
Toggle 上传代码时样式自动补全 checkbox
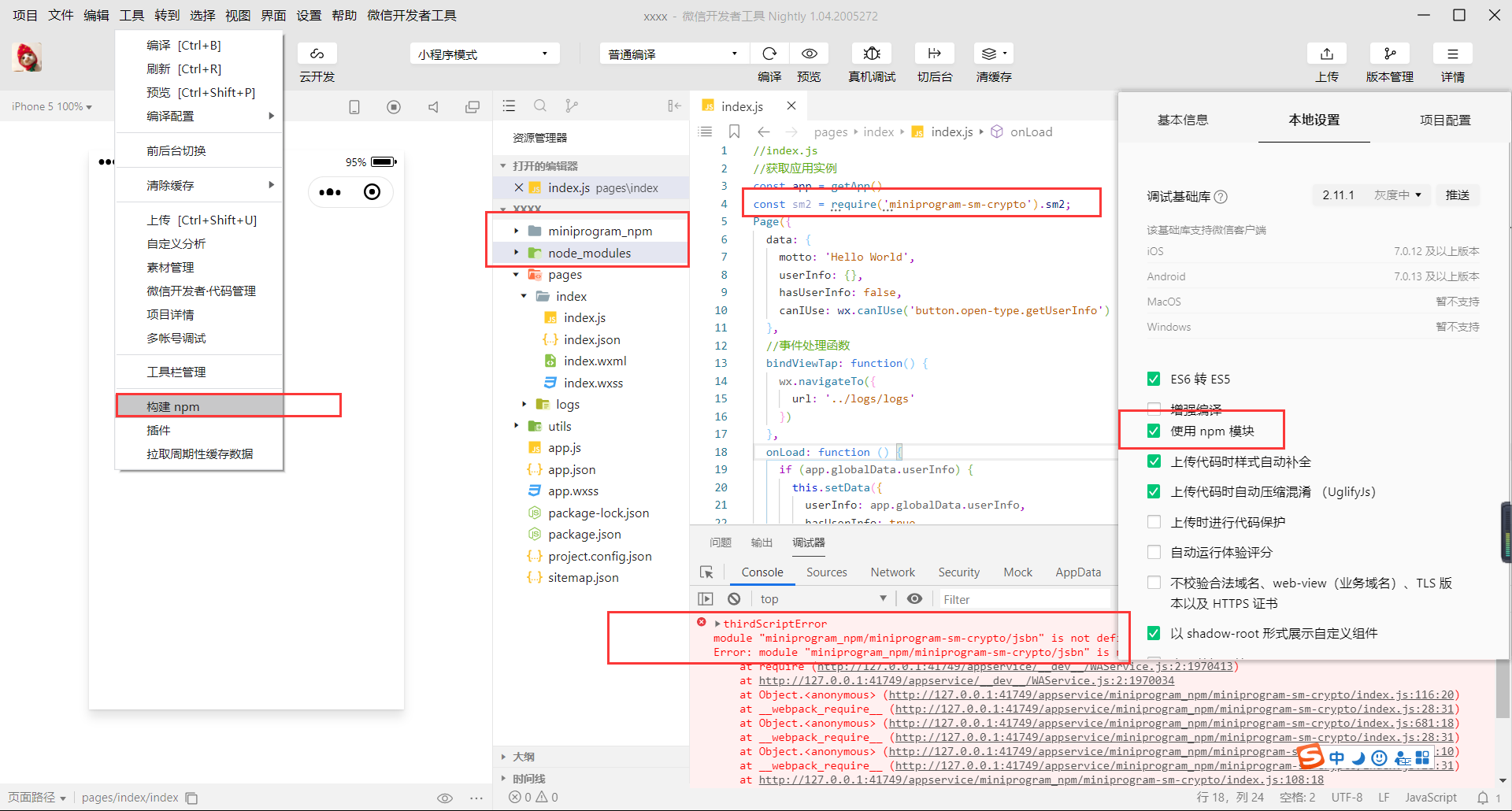click(1154, 461)
